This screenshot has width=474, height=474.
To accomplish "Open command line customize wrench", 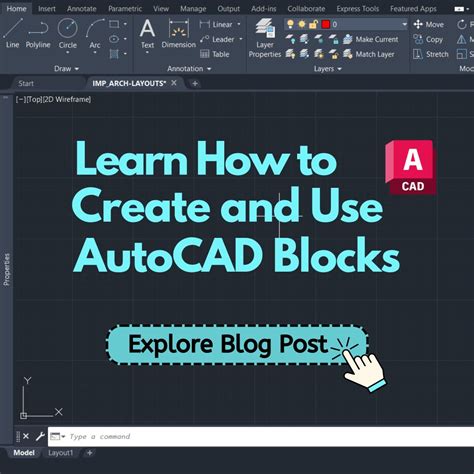I will point(40,436).
